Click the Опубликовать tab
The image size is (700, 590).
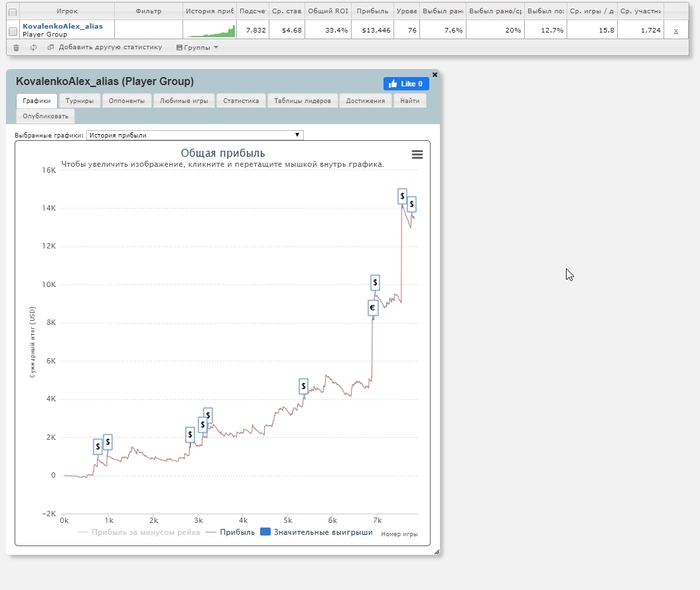point(46,116)
